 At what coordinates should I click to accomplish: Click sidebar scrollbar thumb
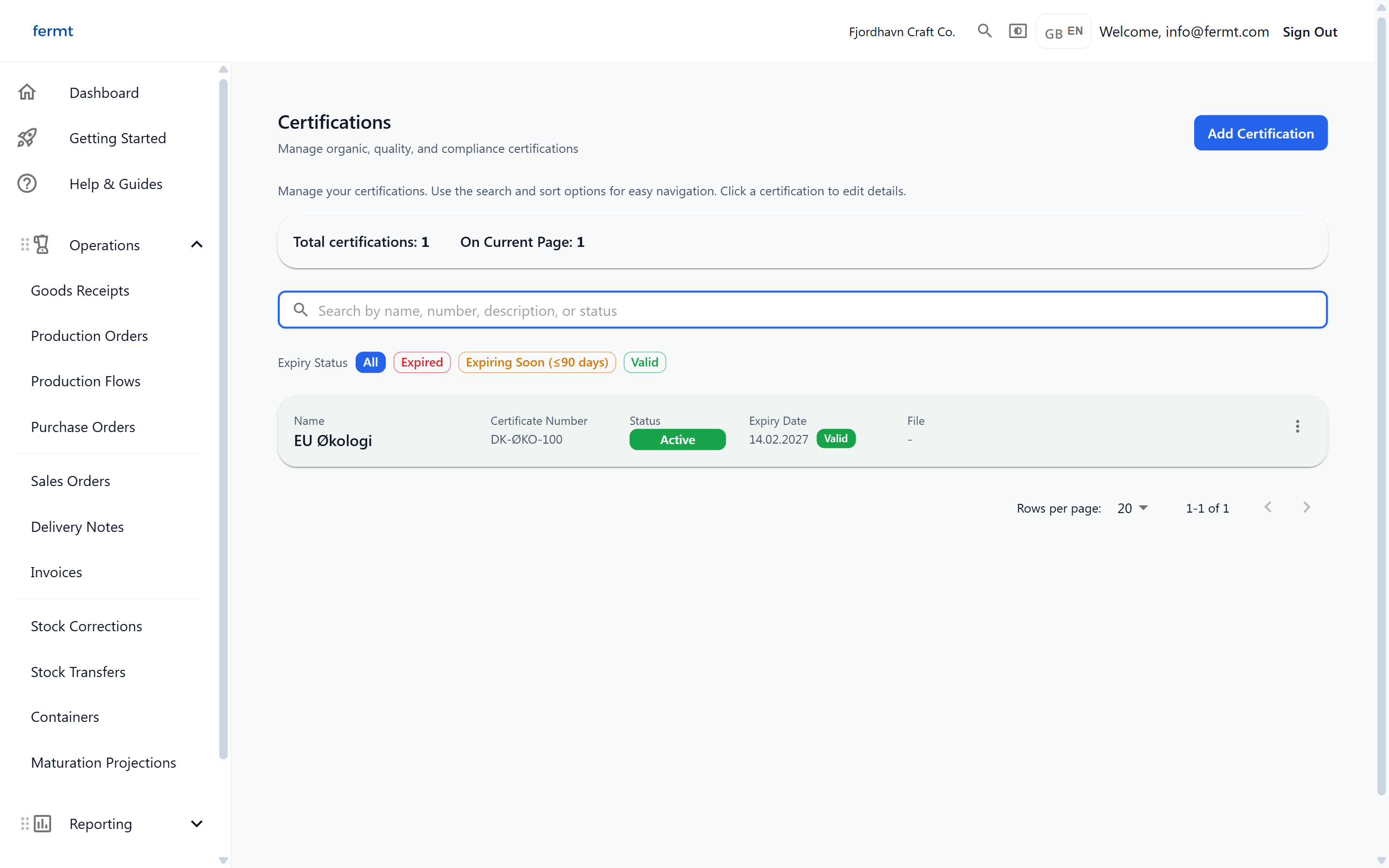coord(223,419)
